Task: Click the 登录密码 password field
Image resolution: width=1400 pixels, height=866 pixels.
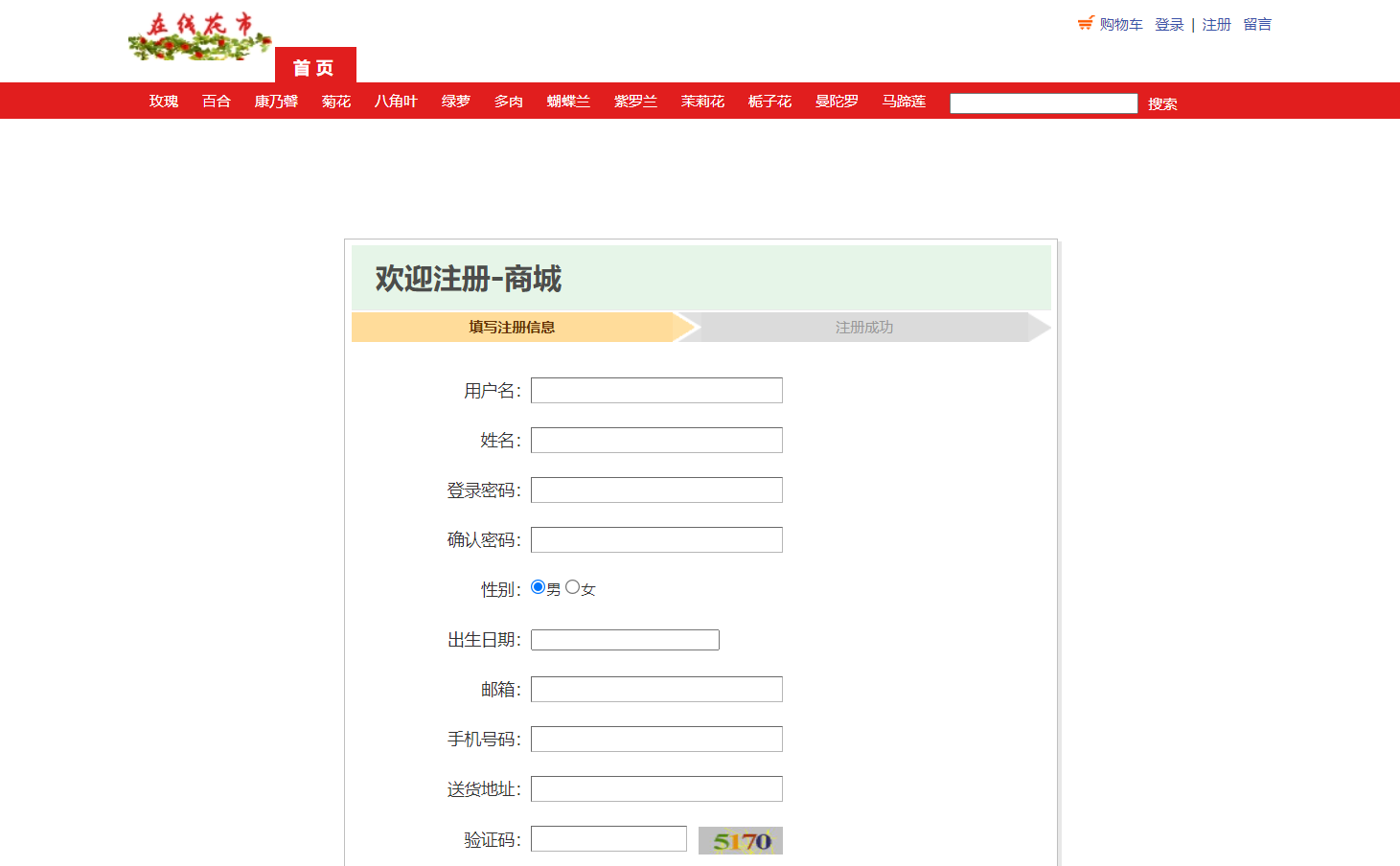Action: click(656, 490)
